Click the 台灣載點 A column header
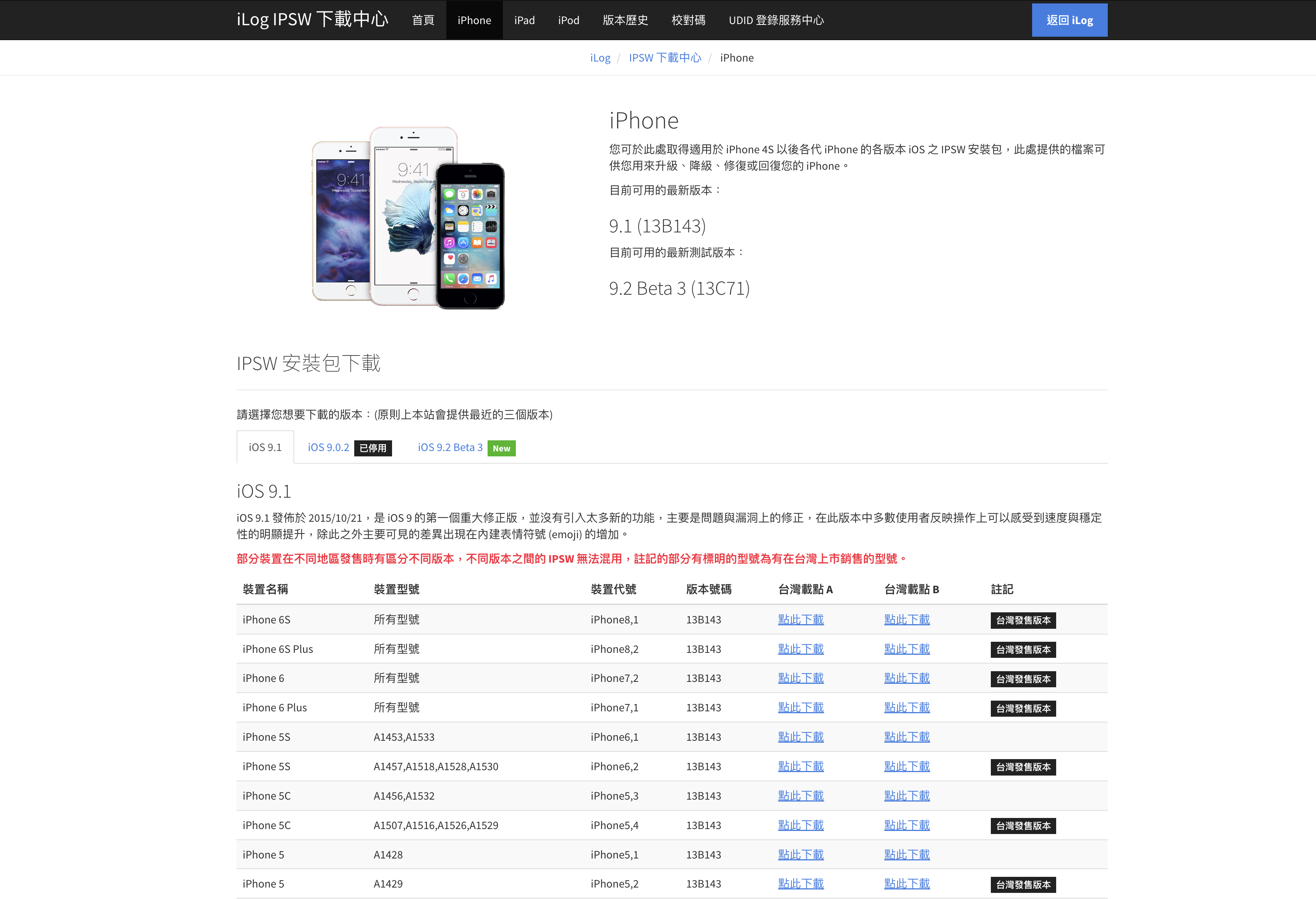 pyautogui.click(x=805, y=589)
